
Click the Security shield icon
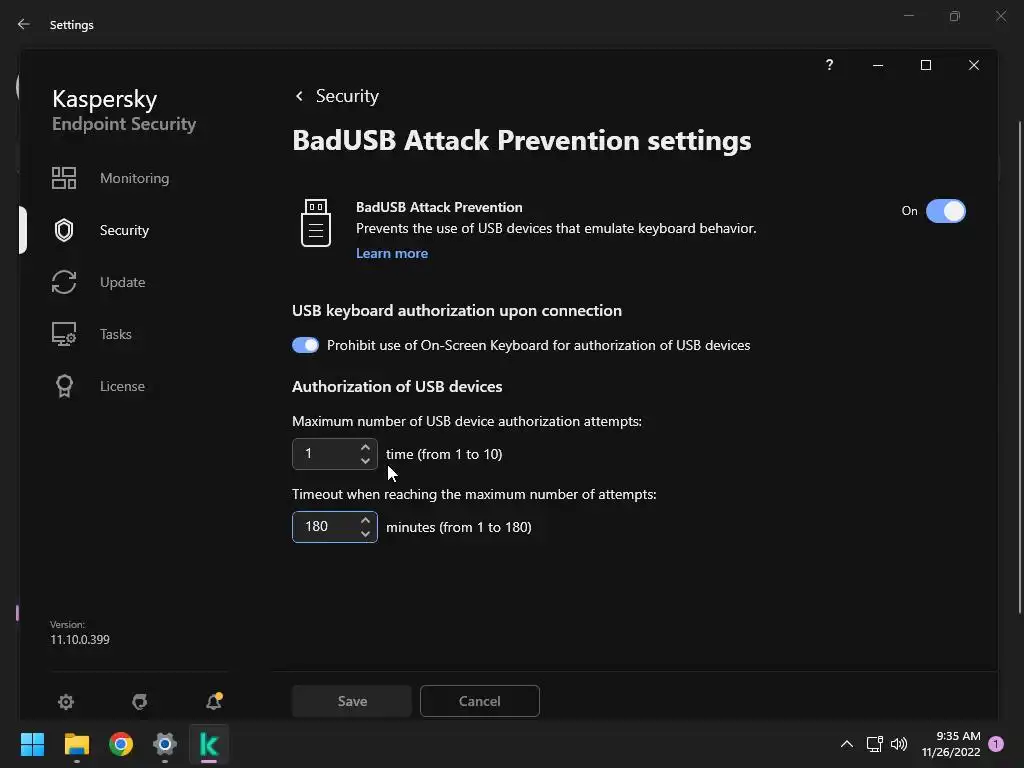pyautogui.click(x=64, y=230)
